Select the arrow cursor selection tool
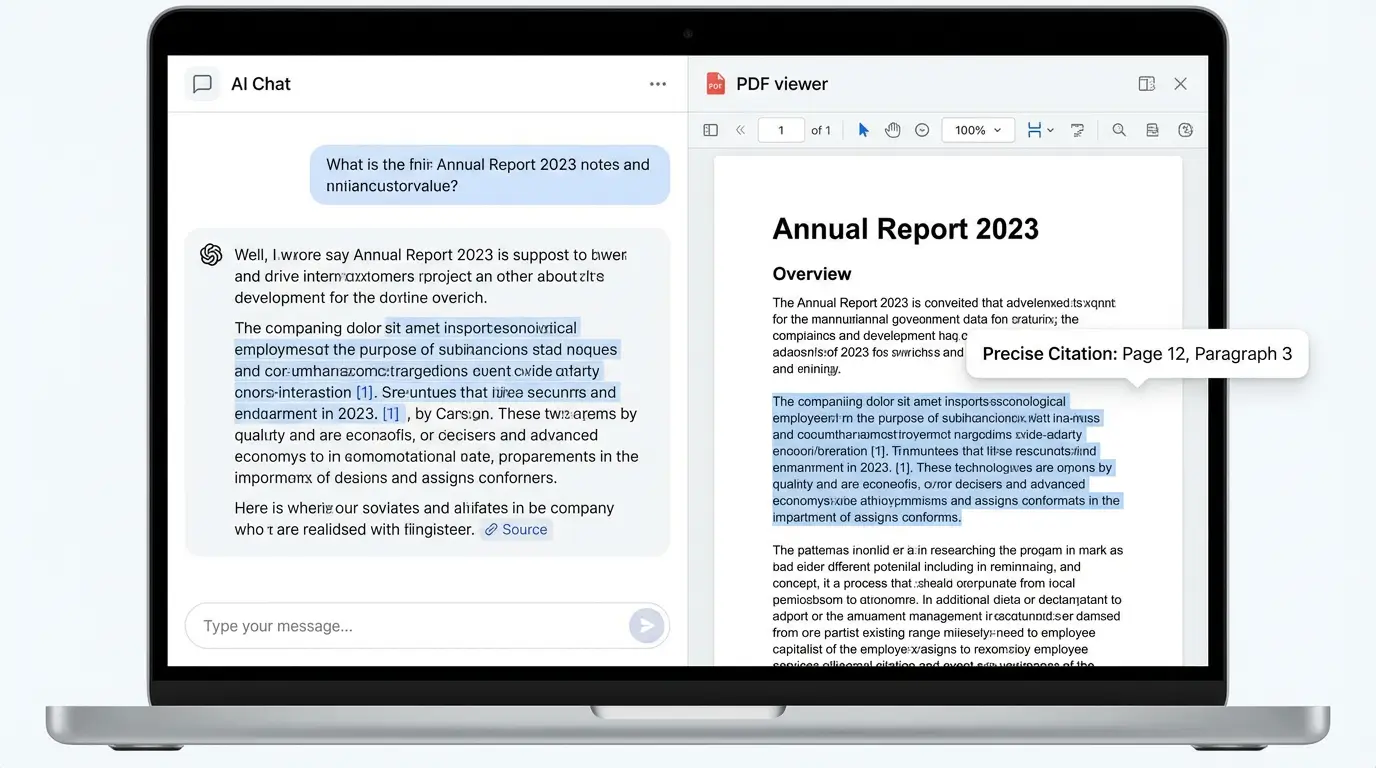Image resolution: width=1376 pixels, height=768 pixels. tap(863, 130)
